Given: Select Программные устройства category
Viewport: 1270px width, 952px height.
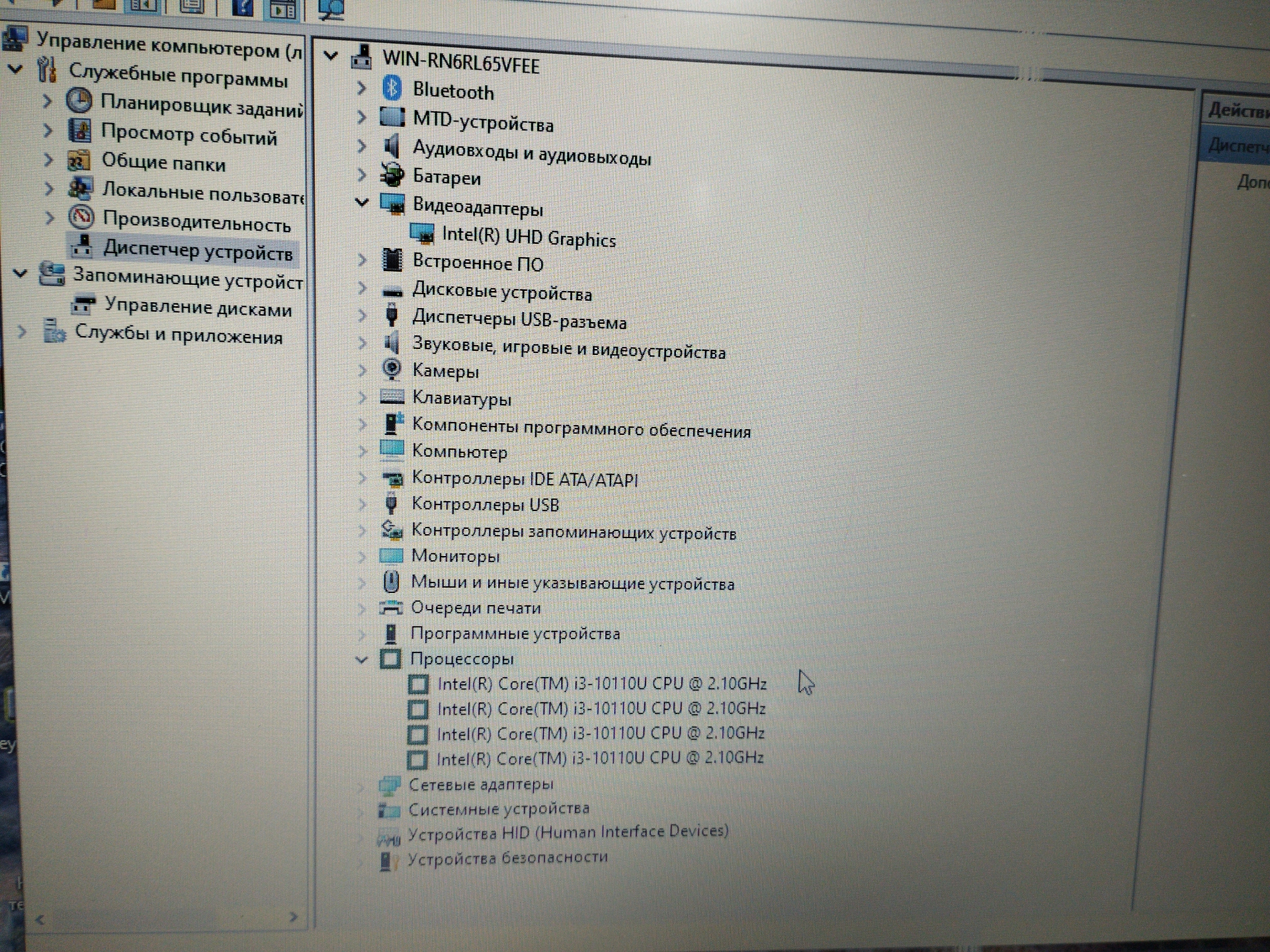Looking at the screenshot, I should [515, 633].
